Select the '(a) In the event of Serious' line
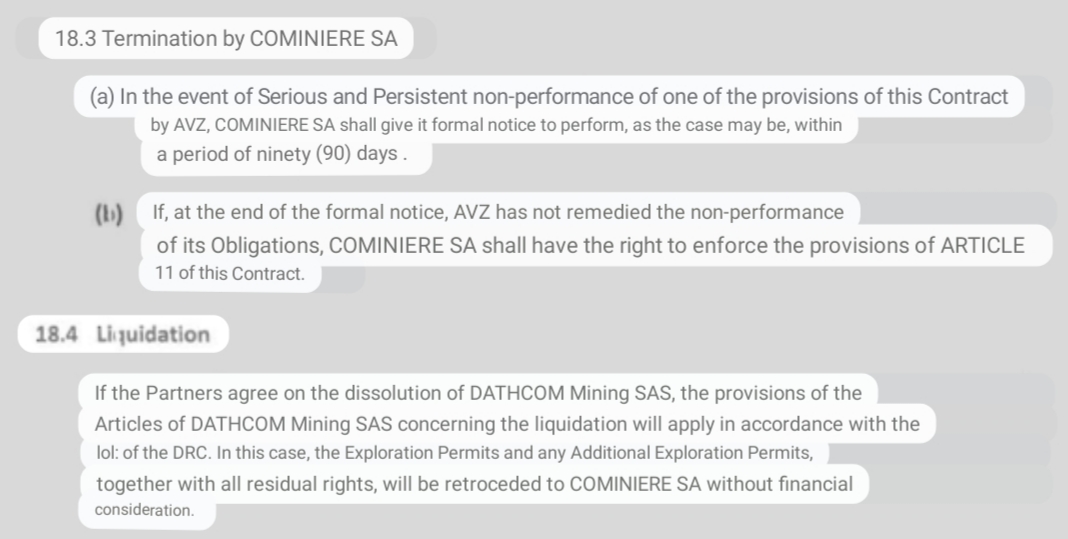The height and width of the screenshot is (539, 1068). pyautogui.click(x=550, y=97)
